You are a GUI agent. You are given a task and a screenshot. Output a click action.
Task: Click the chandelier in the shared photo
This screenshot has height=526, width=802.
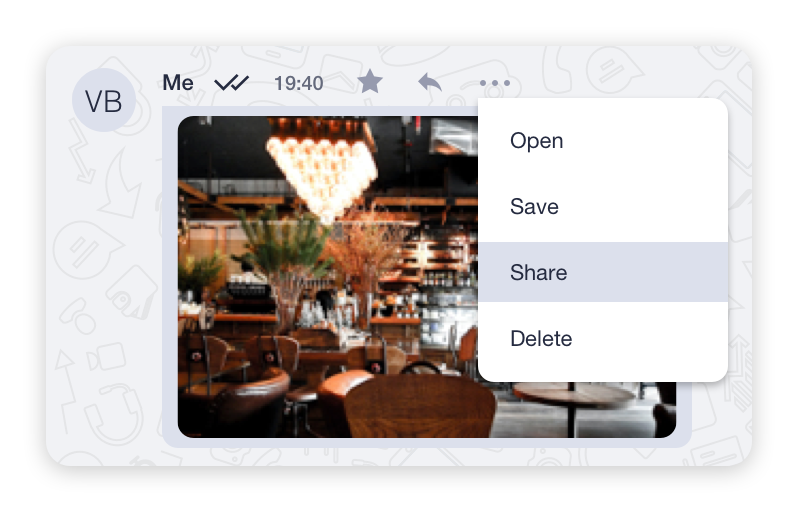[322, 166]
